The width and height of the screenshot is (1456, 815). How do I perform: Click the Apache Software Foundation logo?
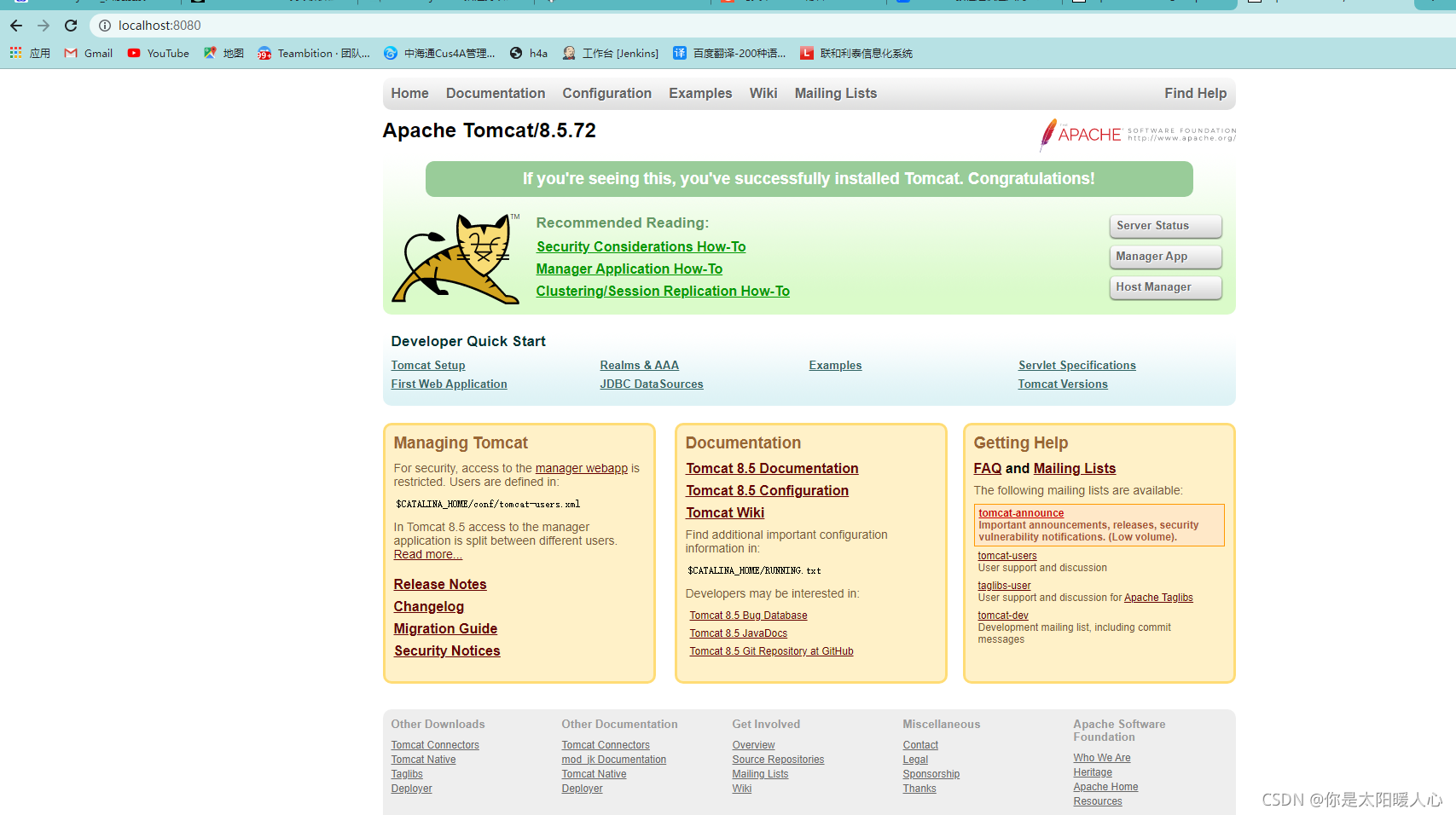click(1137, 135)
